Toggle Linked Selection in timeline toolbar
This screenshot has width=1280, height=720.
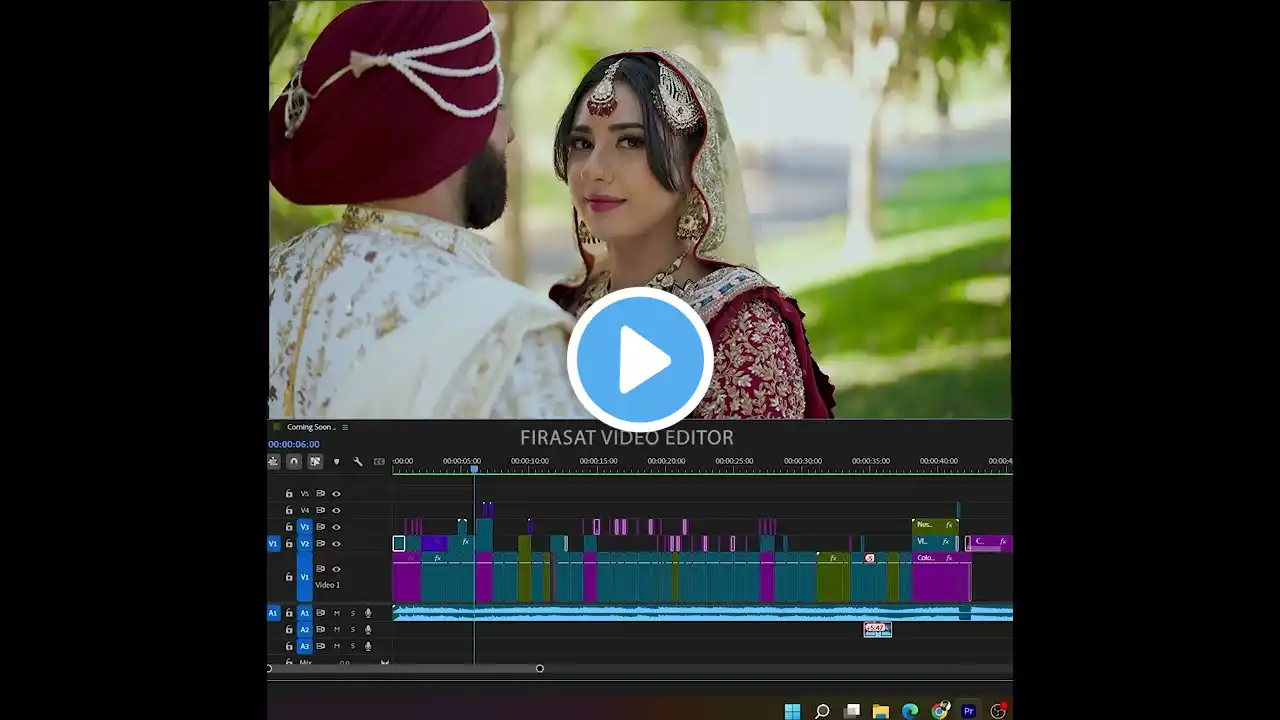(315, 462)
